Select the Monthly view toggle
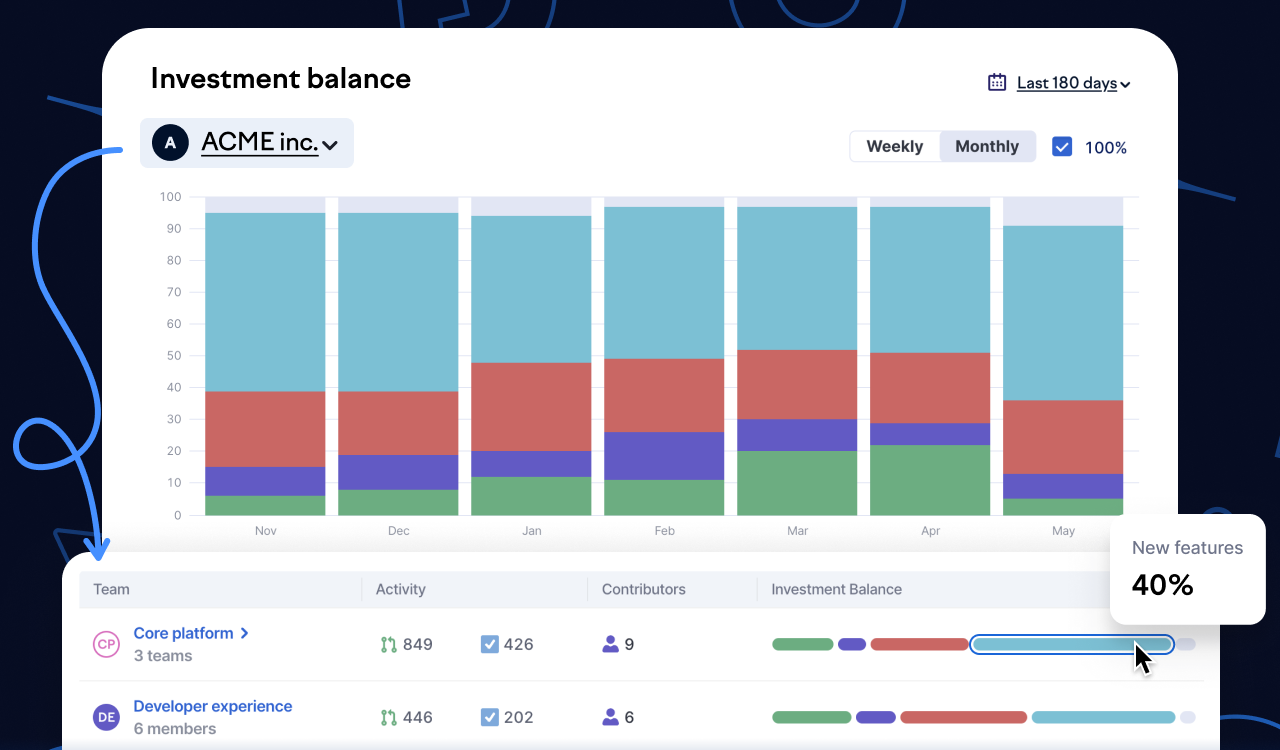This screenshot has width=1280, height=750. (986, 147)
